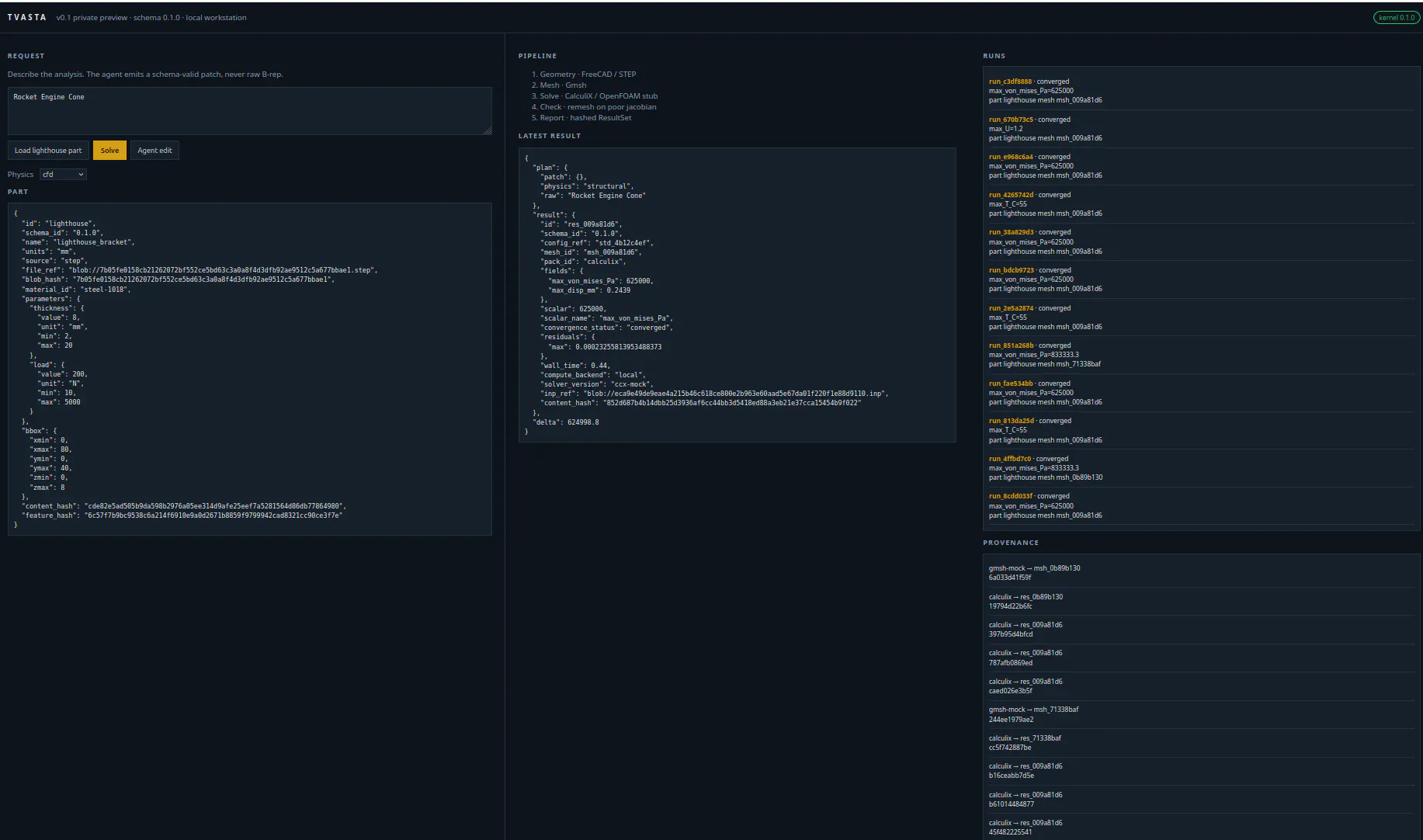Click the kernel 0.1.0 badge

point(1396,18)
